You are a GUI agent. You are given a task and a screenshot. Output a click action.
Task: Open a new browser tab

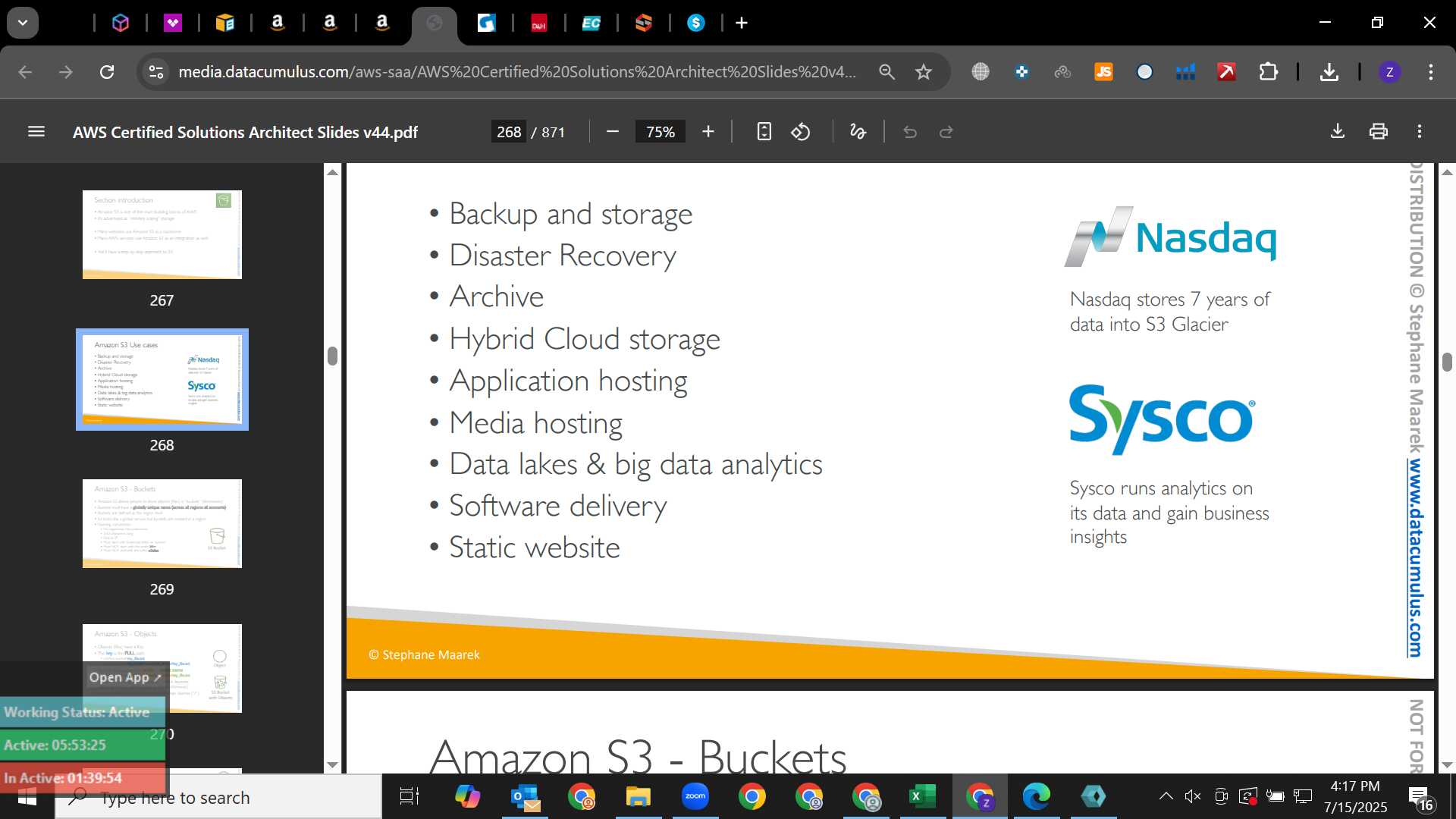point(742,23)
